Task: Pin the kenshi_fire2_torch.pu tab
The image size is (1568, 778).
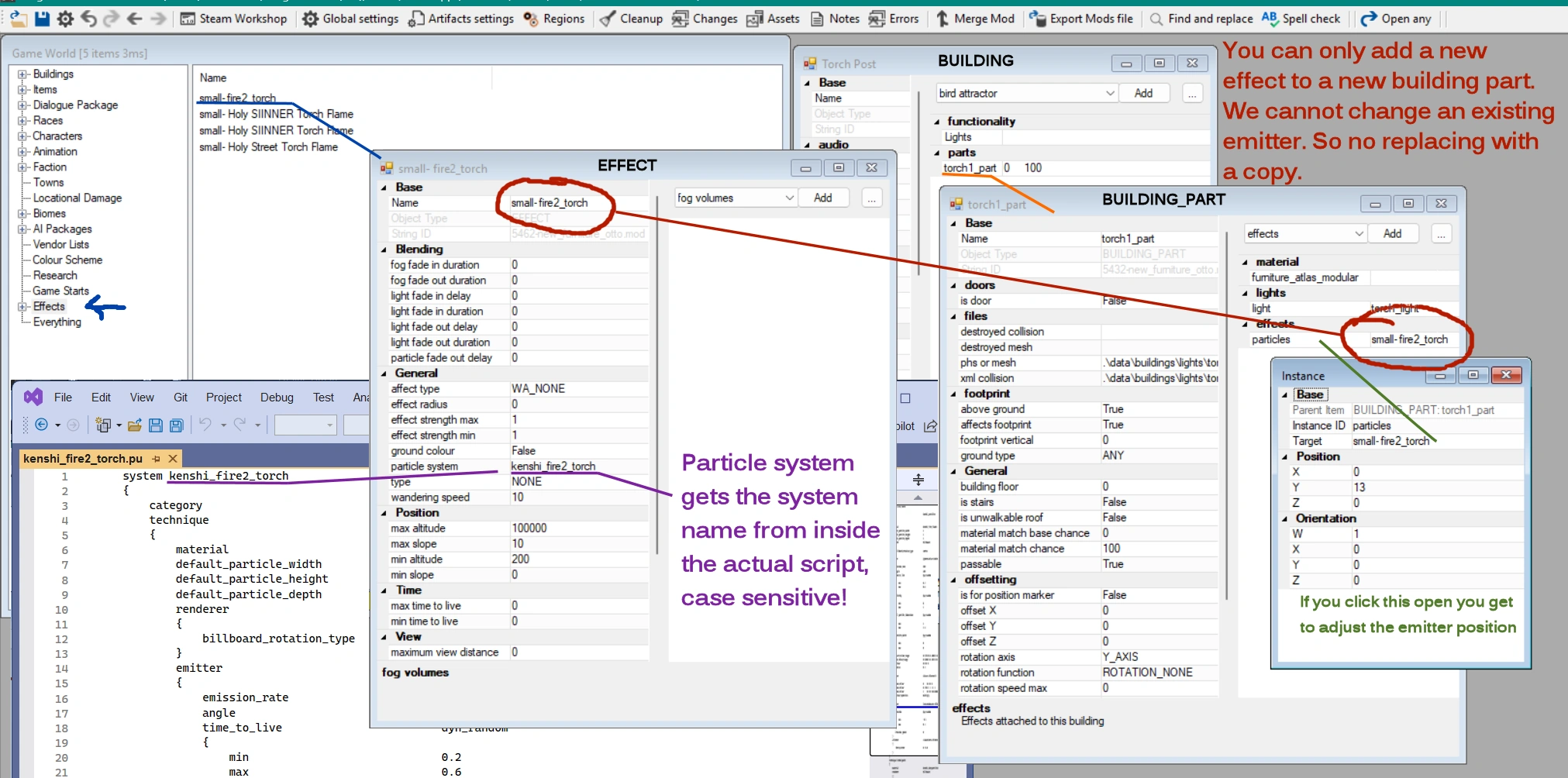Action: (x=157, y=459)
